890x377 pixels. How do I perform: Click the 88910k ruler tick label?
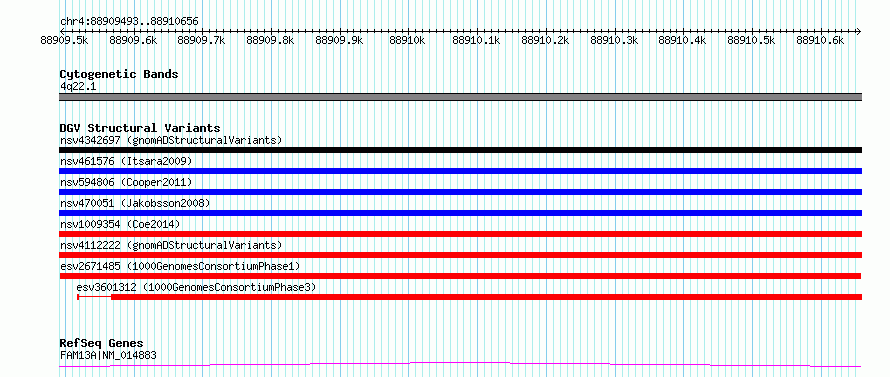click(x=408, y=40)
